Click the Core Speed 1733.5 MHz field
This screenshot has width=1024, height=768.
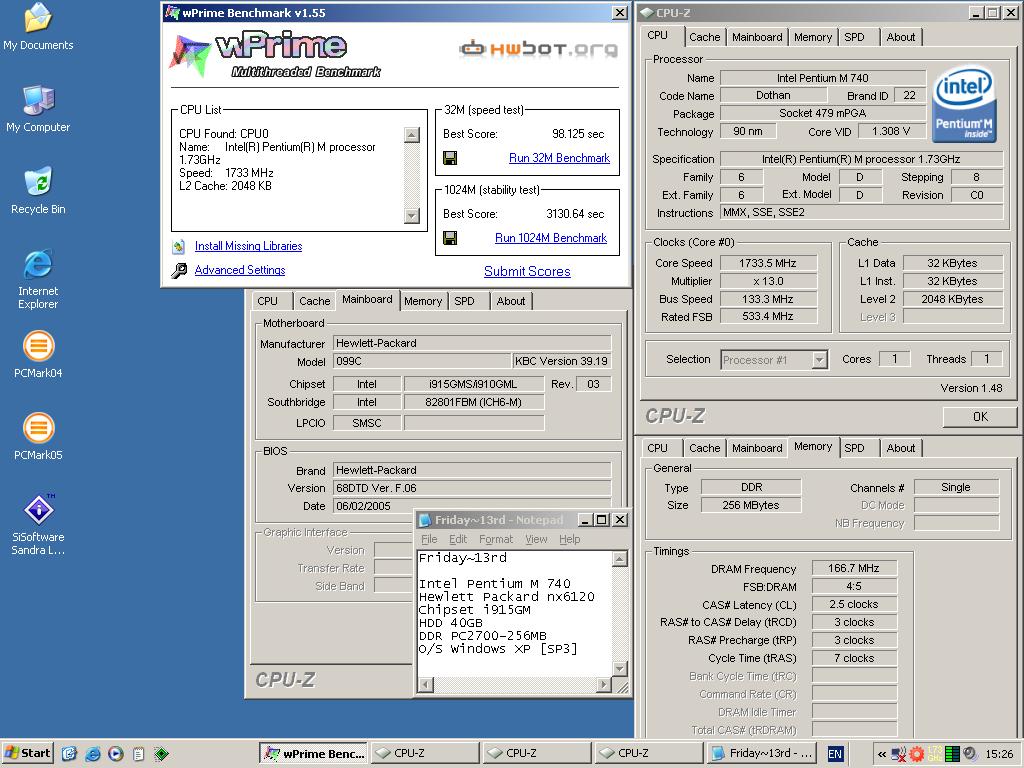[x=768, y=263]
